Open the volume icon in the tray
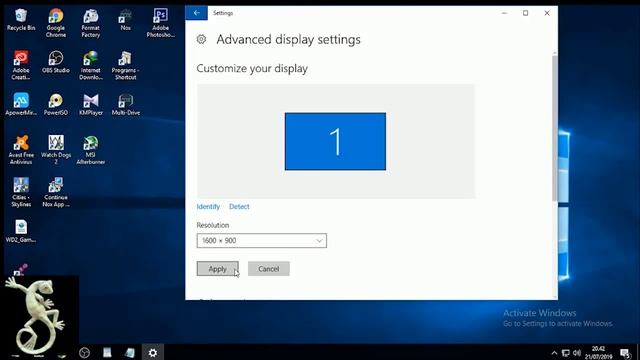640x360 pixels. [x=576, y=353]
